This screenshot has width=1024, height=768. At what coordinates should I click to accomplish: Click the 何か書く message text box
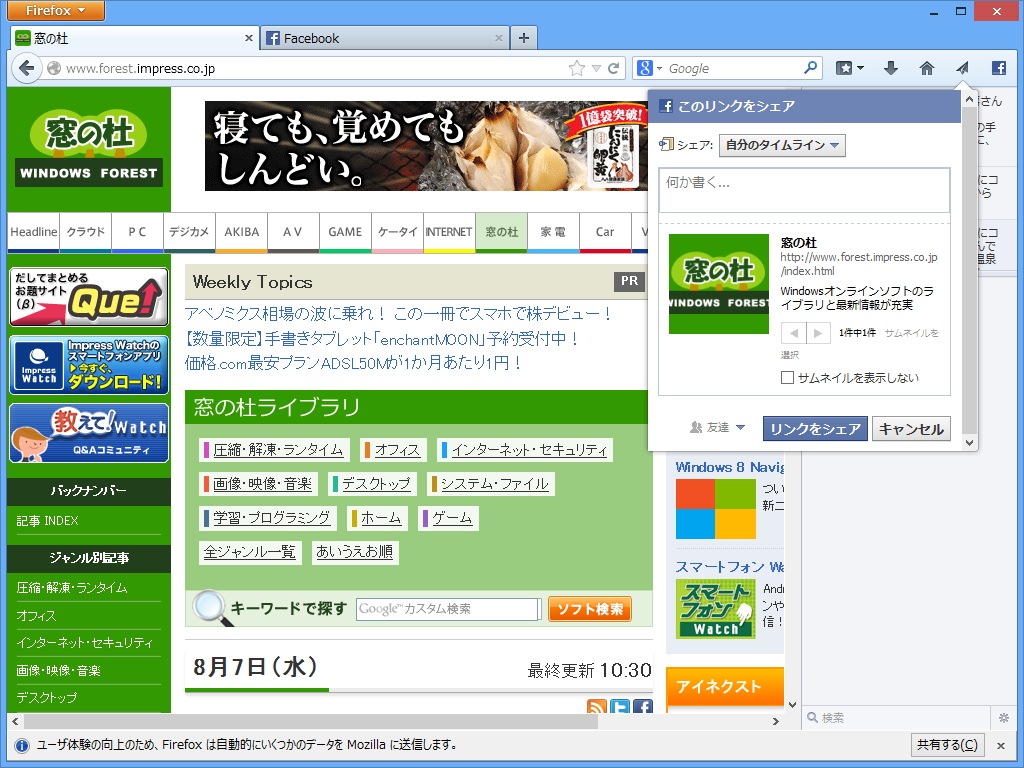(804, 189)
